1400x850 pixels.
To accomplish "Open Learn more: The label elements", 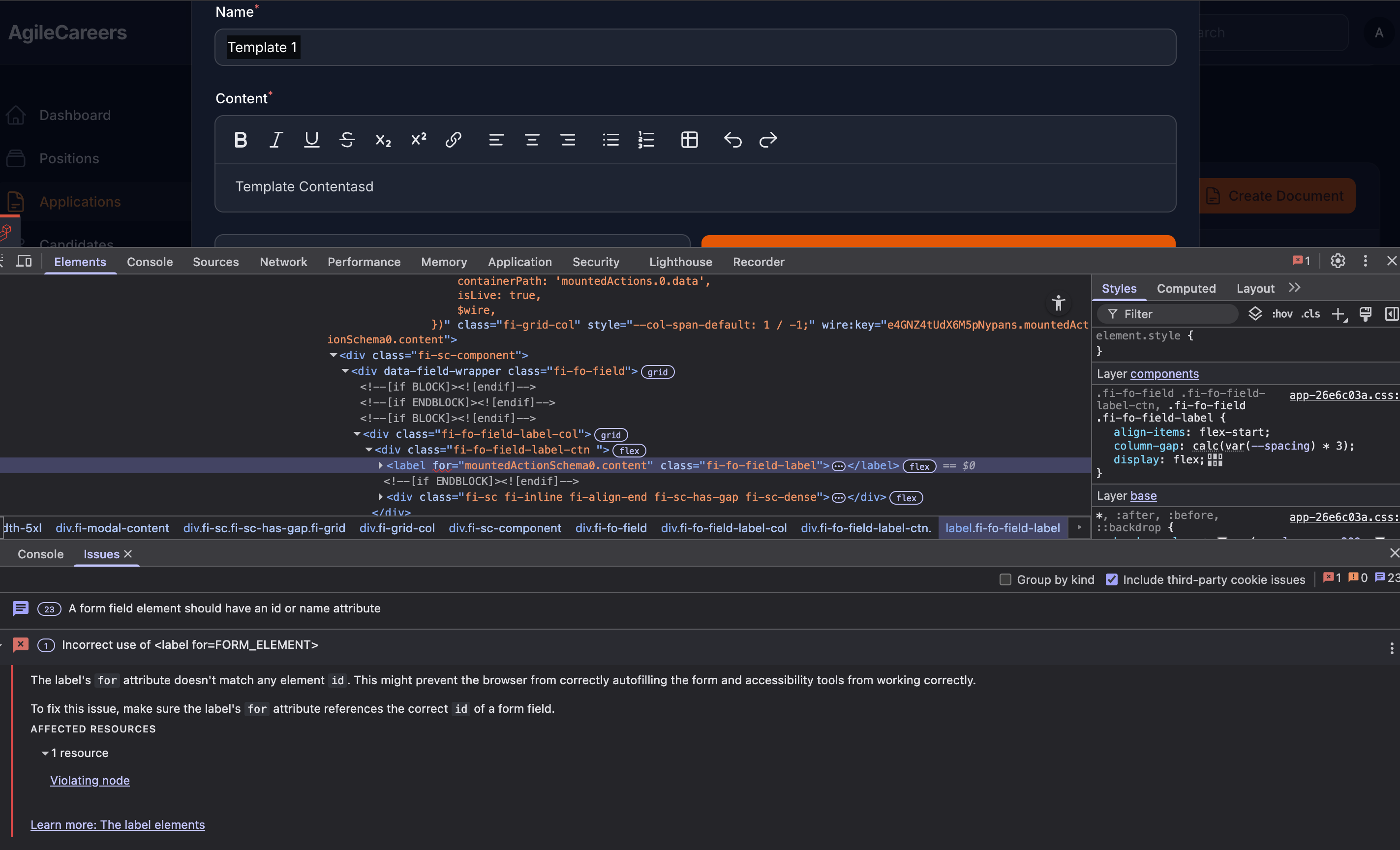I will (x=118, y=824).
